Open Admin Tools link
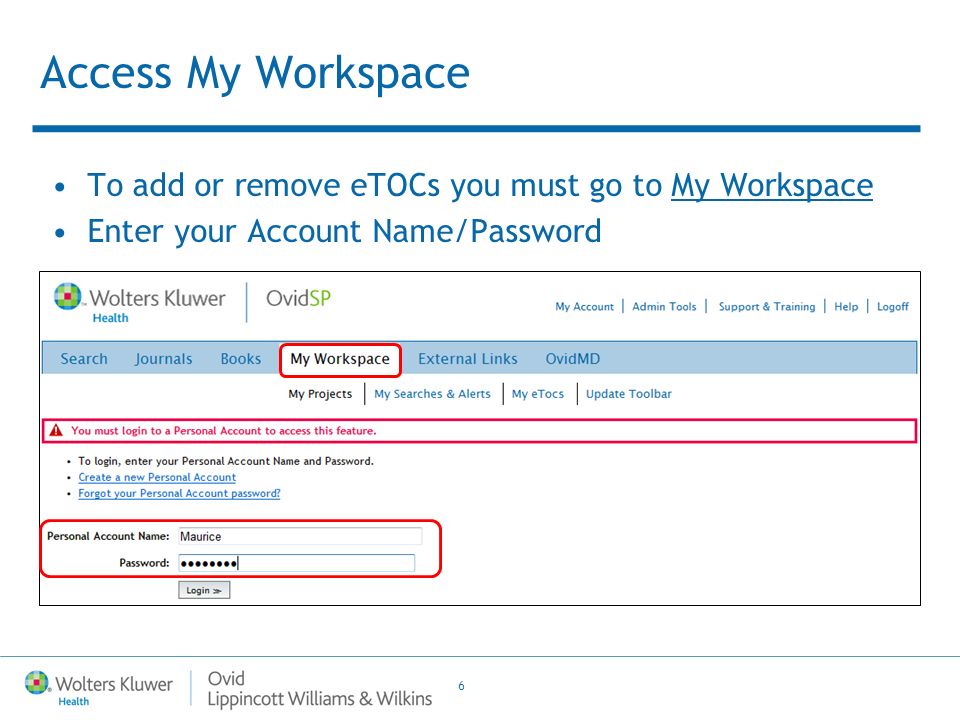Image resolution: width=960 pixels, height=720 pixels. [664, 306]
